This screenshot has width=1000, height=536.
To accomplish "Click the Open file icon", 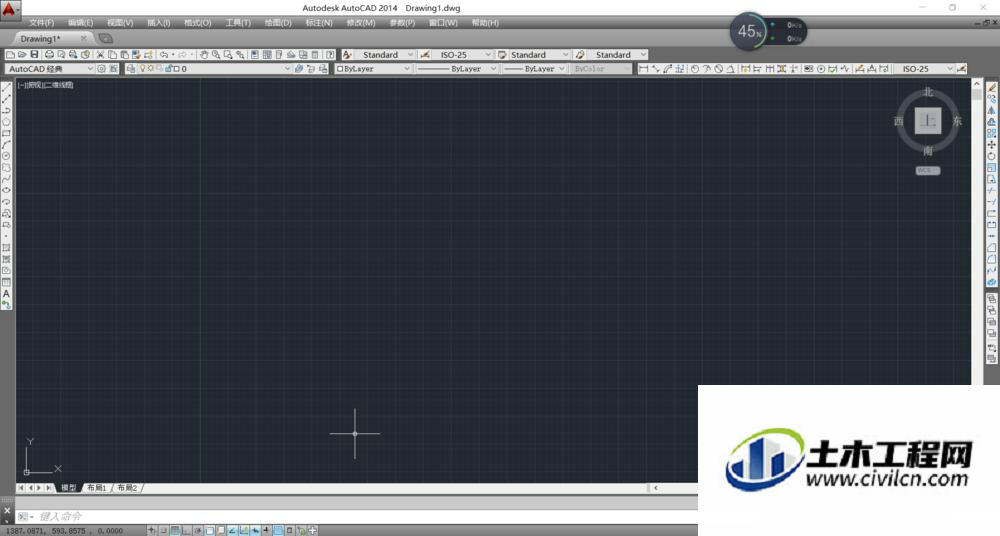I will click(22, 55).
